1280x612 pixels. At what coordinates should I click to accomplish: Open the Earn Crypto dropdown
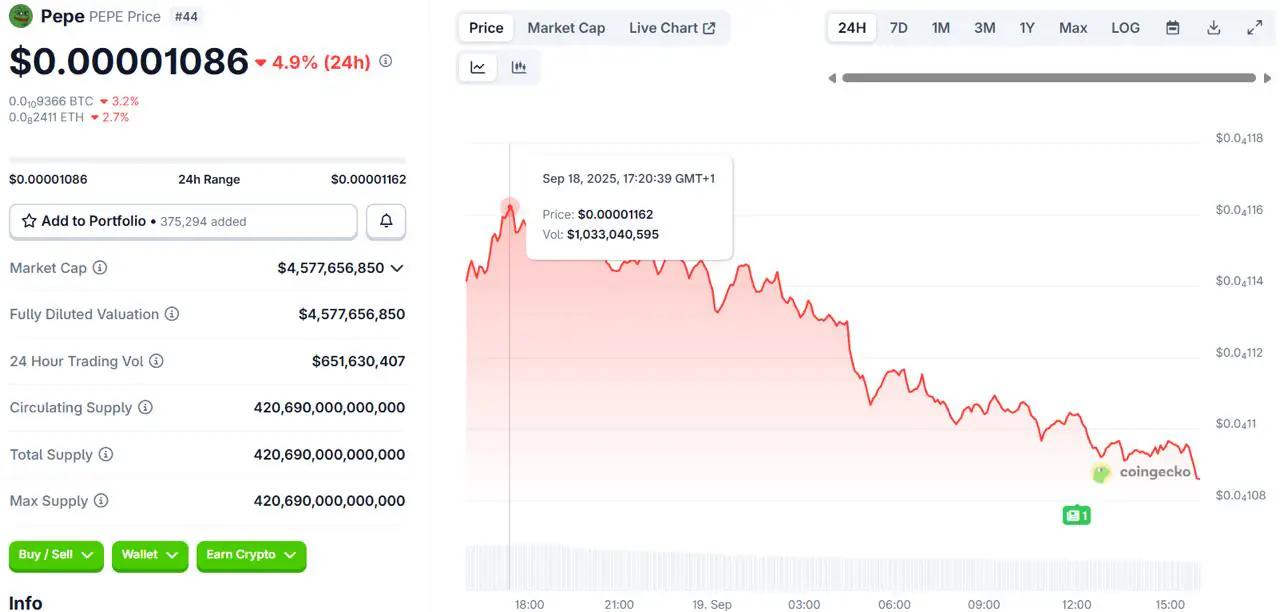tap(251, 555)
